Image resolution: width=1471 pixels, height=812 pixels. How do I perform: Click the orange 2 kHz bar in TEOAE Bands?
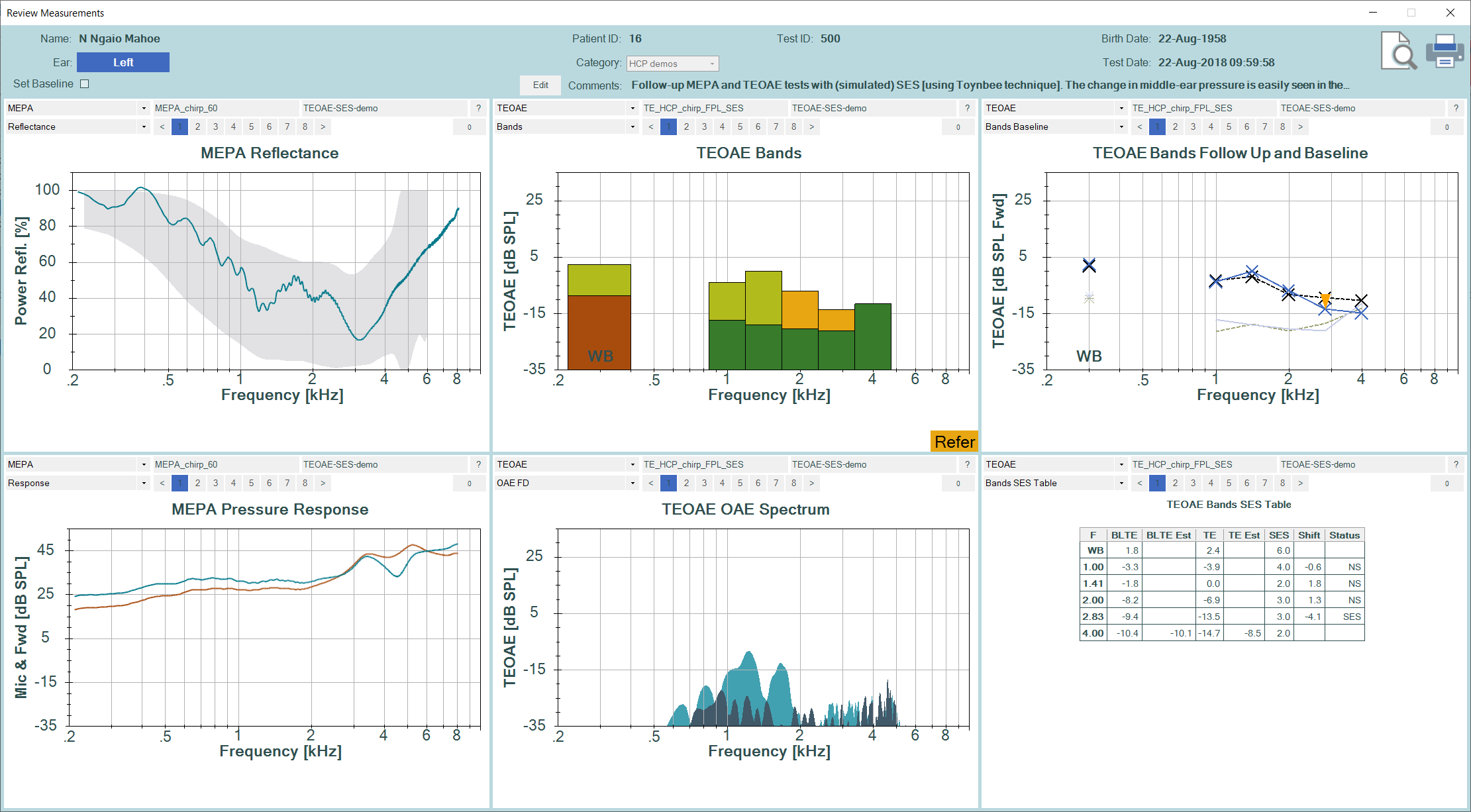tap(799, 310)
